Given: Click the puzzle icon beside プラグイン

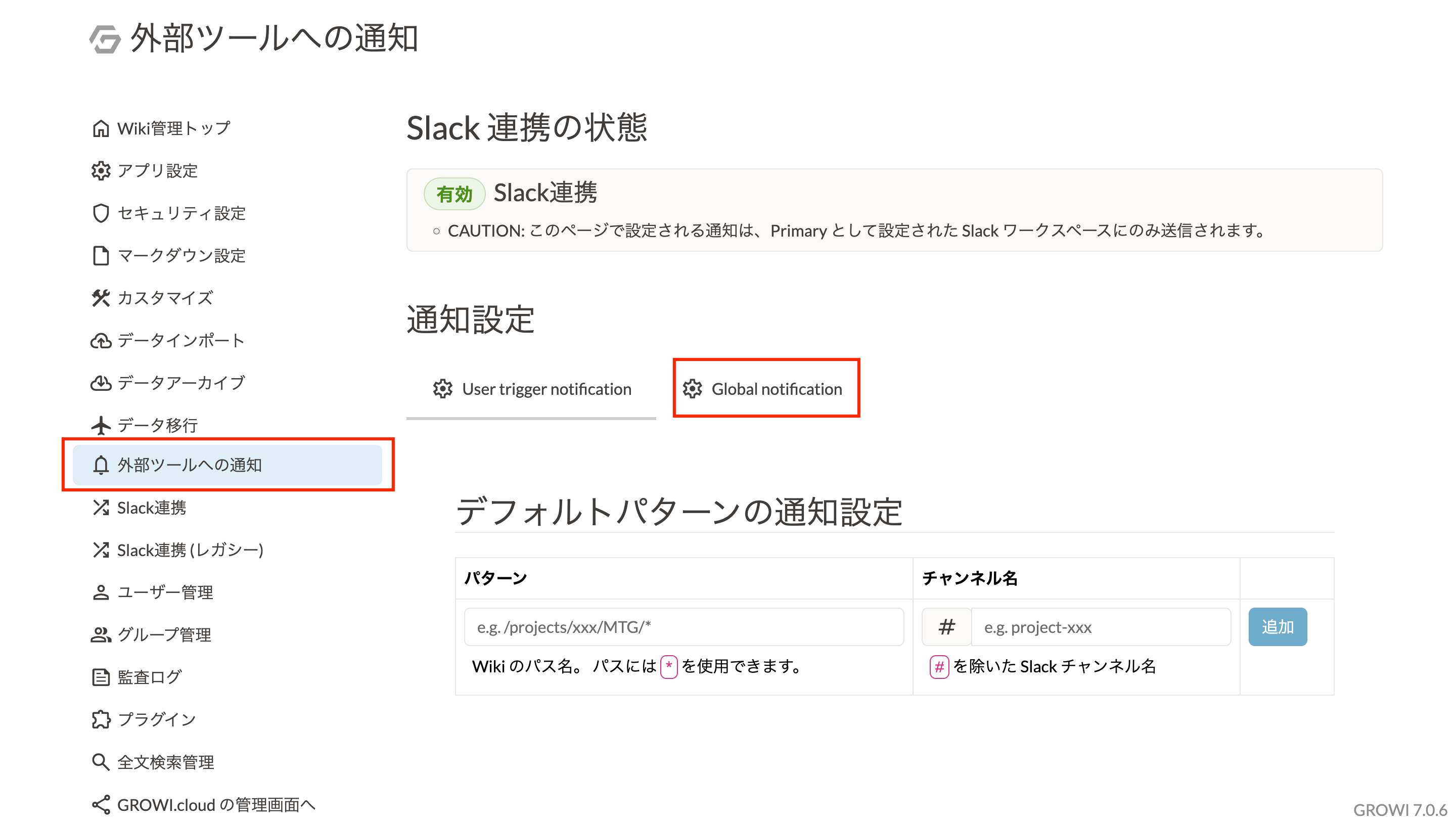Looking at the screenshot, I should tap(101, 720).
